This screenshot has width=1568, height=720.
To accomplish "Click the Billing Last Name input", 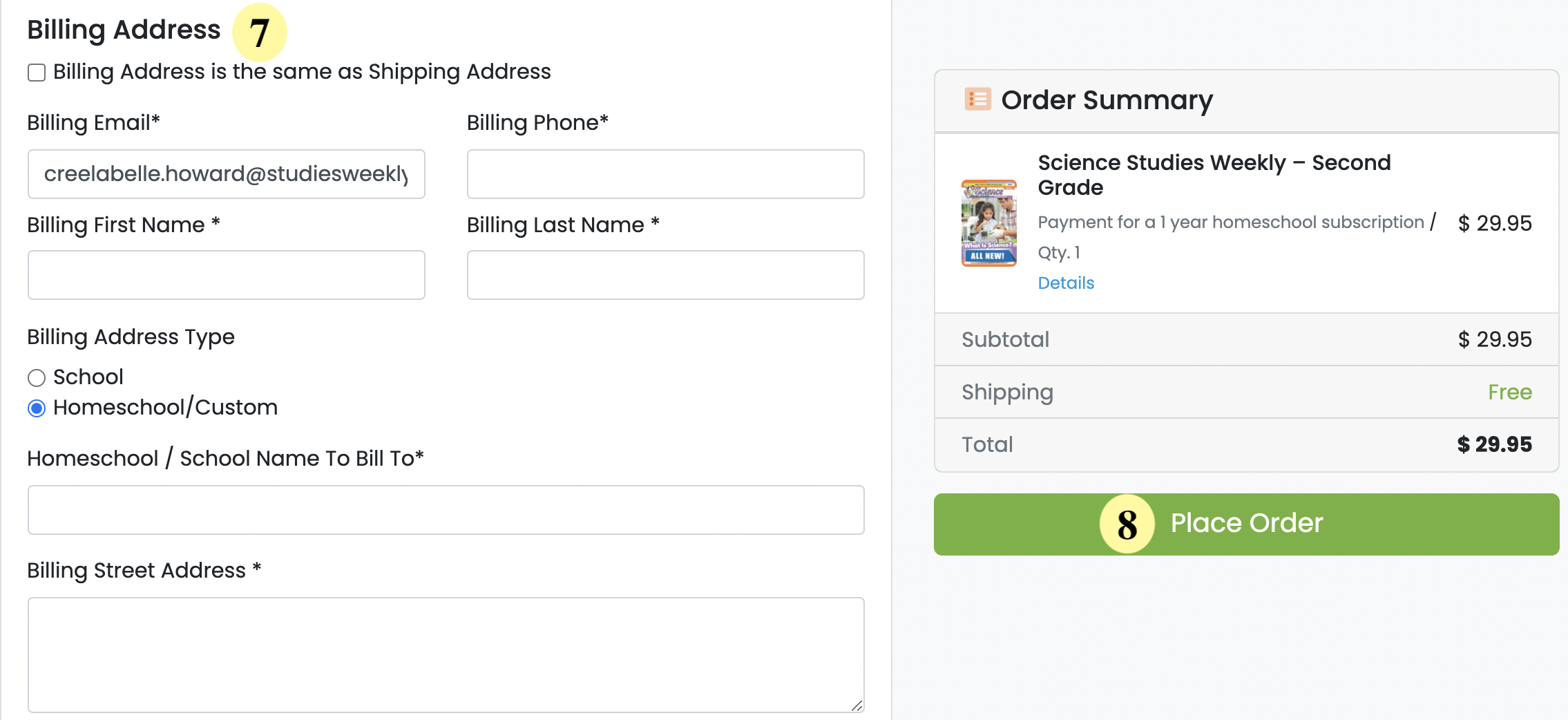I will (x=666, y=275).
